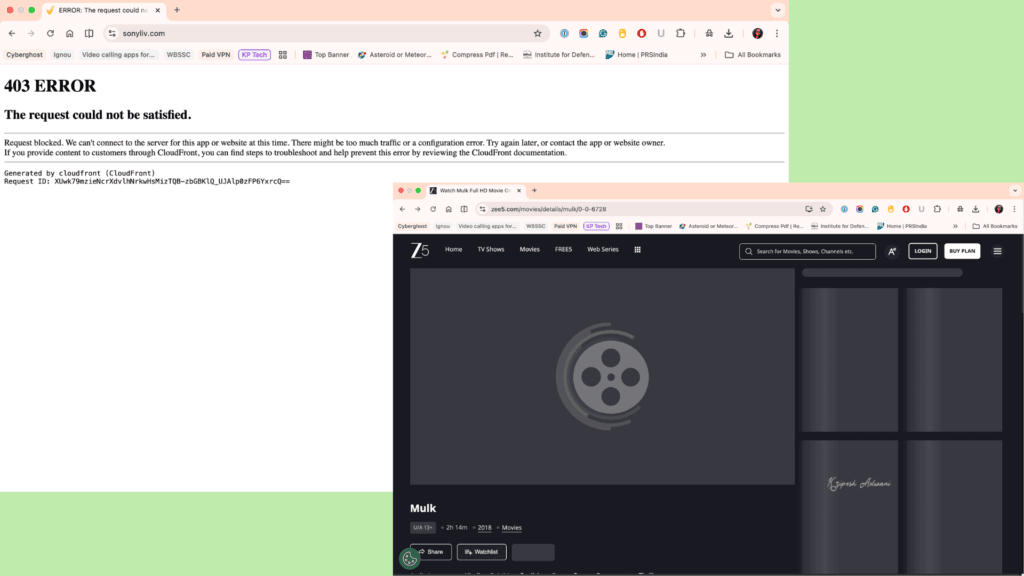Image resolution: width=1024 pixels, height=576 pixels.
Task: Open the profile avatar in the sonyliv window
Action: tap(758, 33)
